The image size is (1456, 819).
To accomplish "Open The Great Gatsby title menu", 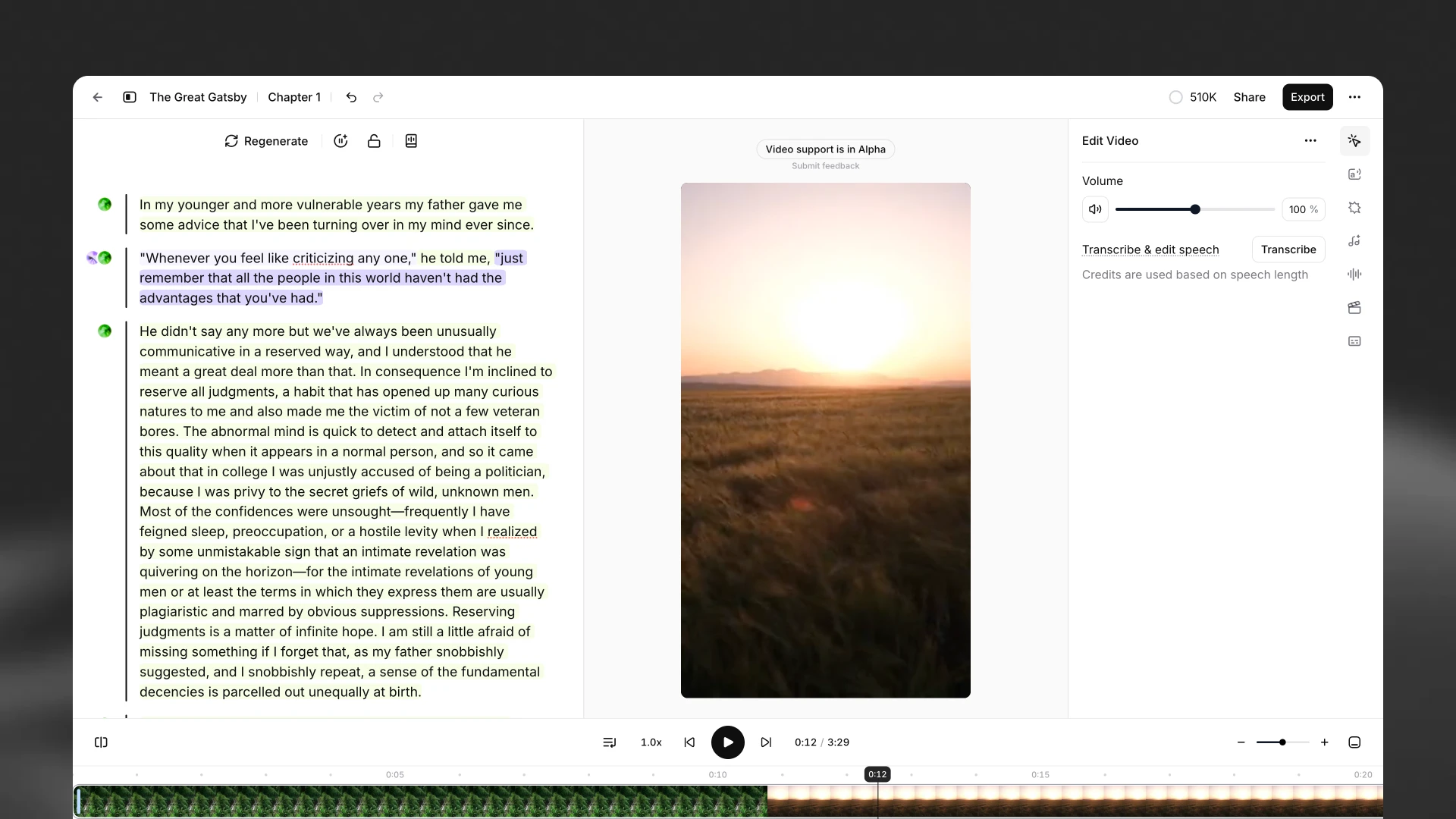I will (198, 97).
